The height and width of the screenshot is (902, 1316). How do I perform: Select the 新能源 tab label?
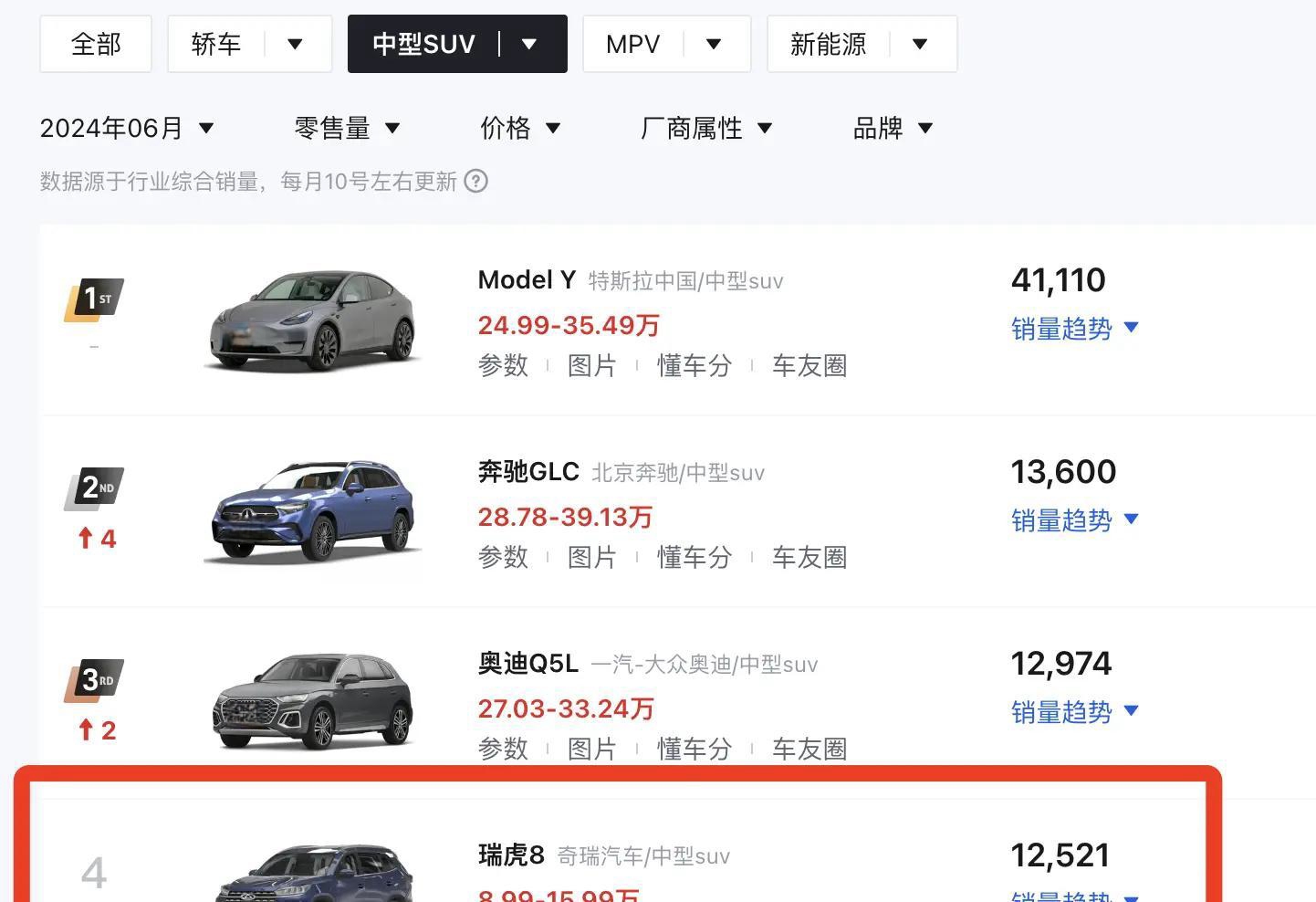click(829, 44)
